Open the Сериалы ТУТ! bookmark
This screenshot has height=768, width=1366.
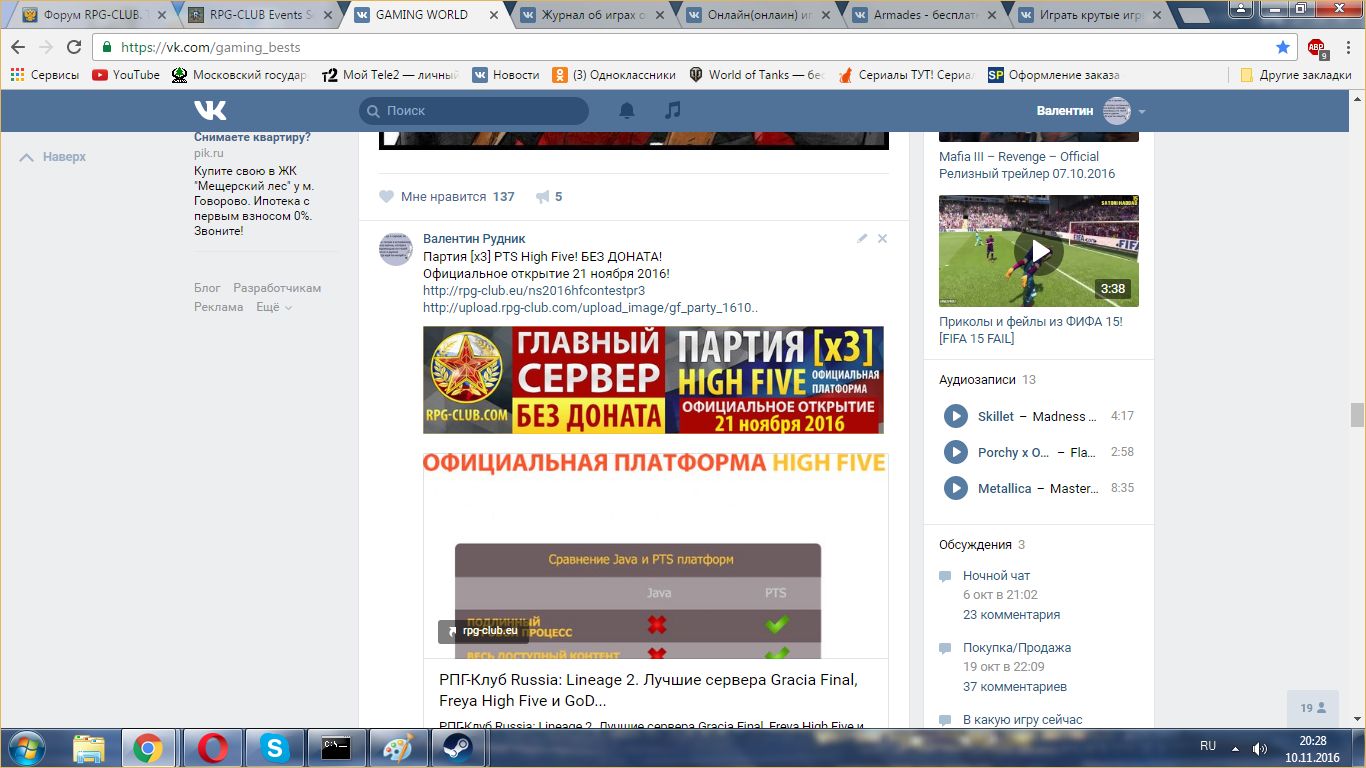point(907,75)
